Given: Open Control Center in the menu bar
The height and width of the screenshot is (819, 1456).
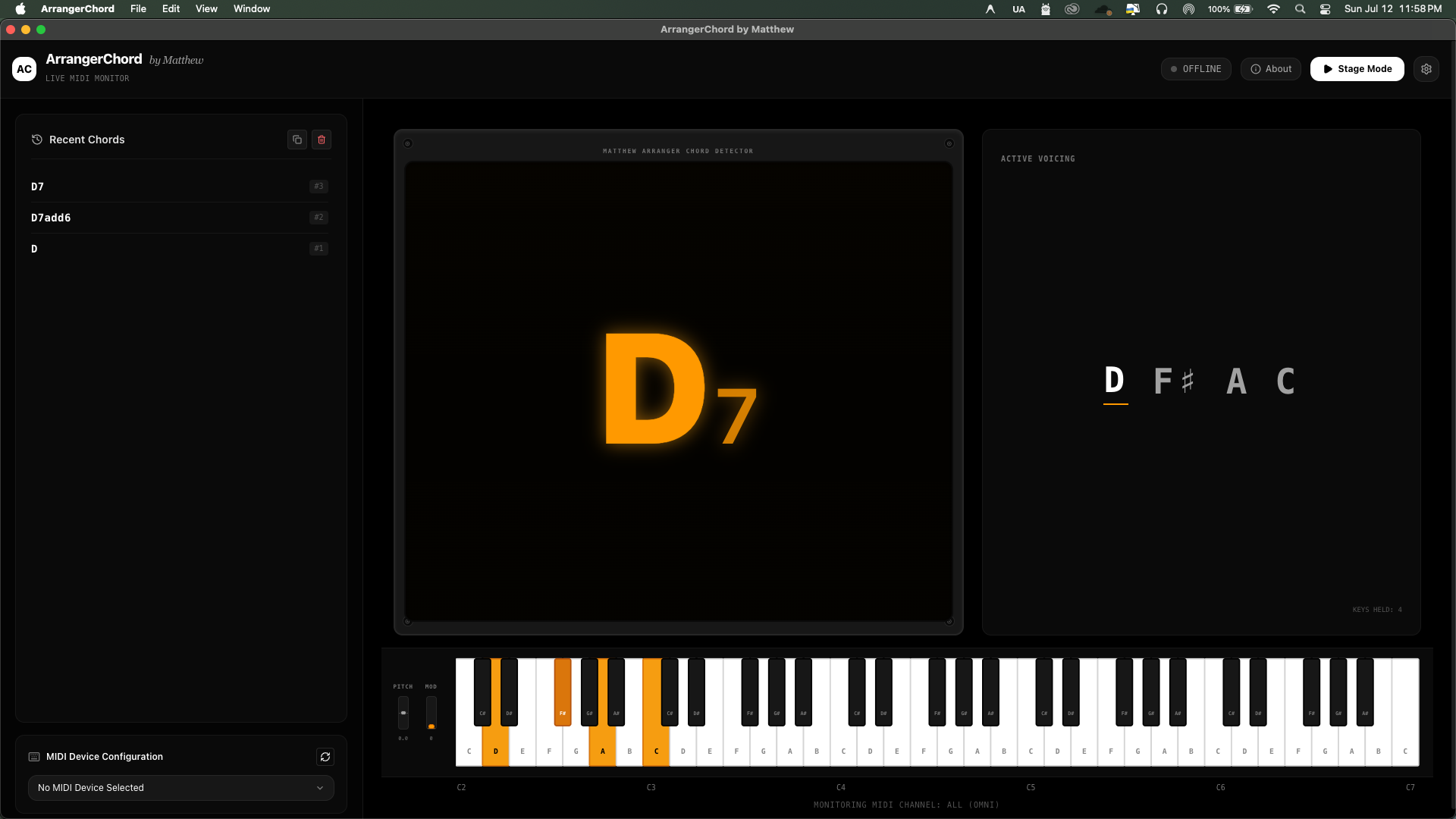Looking at the screenshot, I should tap(1325, 9).
